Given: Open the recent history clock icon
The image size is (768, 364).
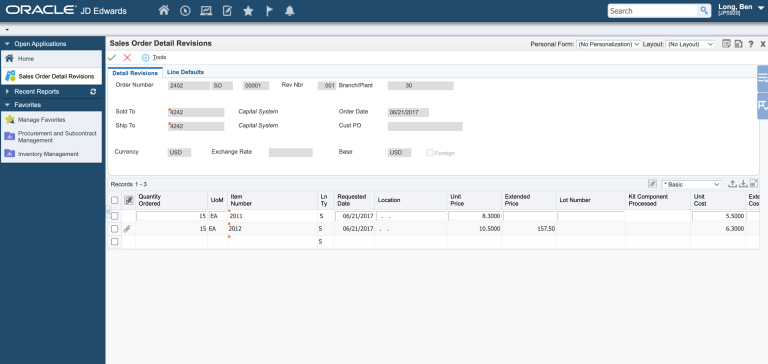Looking at the screenshot, I should (185, 10).
